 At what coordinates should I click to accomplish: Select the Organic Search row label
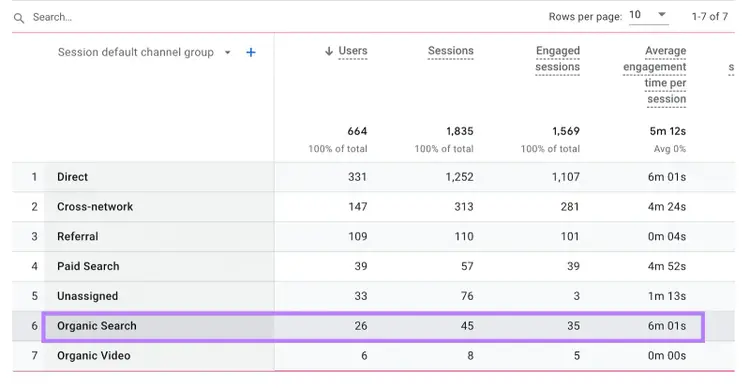[97, 326]
